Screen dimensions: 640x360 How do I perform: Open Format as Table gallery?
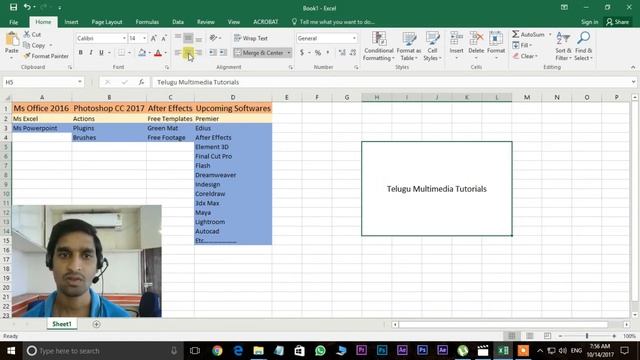click(x=409, y=46)
